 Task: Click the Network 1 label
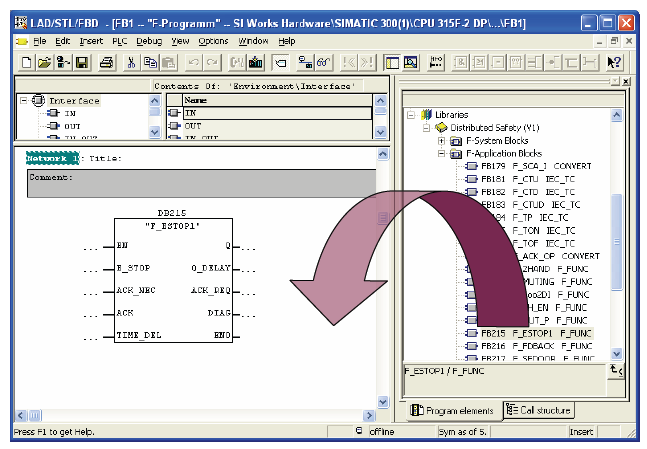[x=52, y=158]
